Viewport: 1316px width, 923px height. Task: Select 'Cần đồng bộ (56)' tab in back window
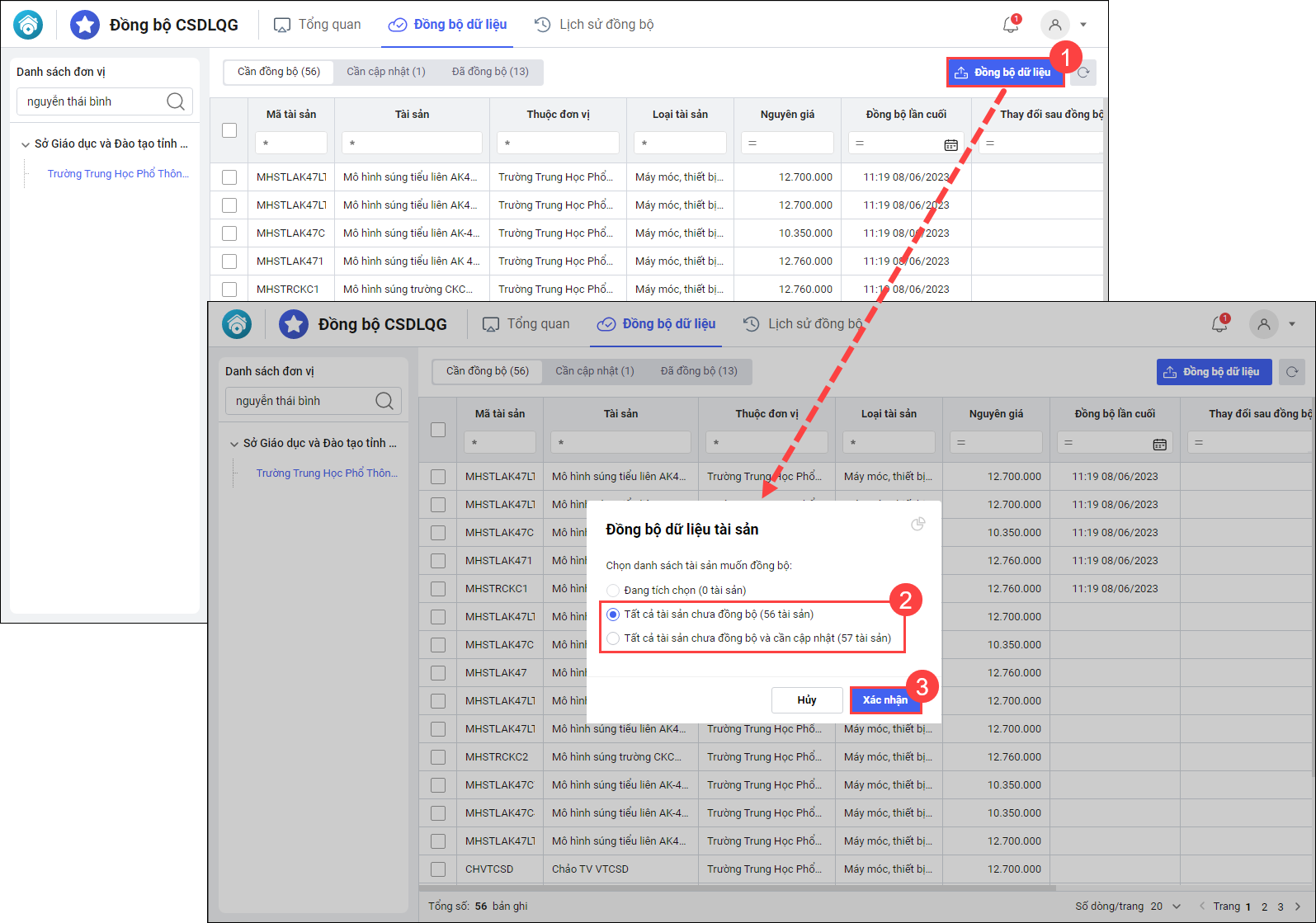click(x=279, y=72)
